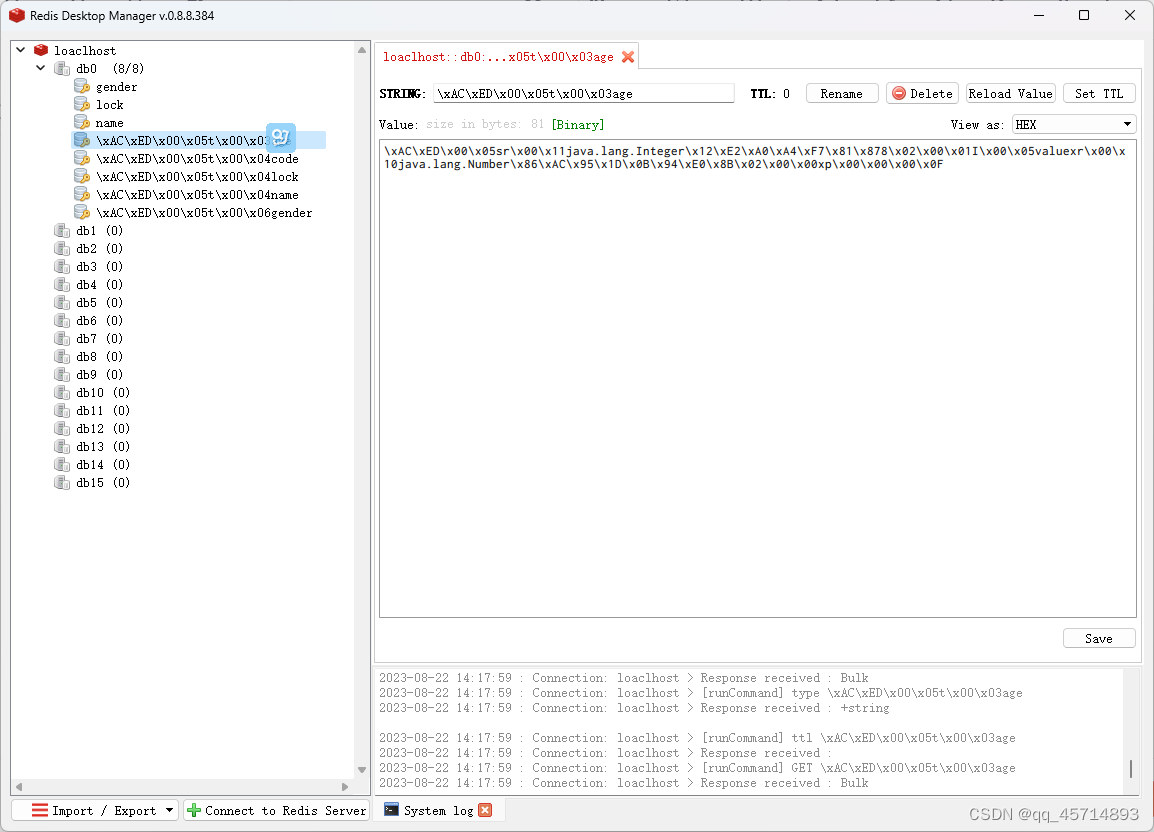The height and width of the screenshot is (832, 1154).
Task: Click the key icon of the \x04name key
Action: (x=82, y=194)
